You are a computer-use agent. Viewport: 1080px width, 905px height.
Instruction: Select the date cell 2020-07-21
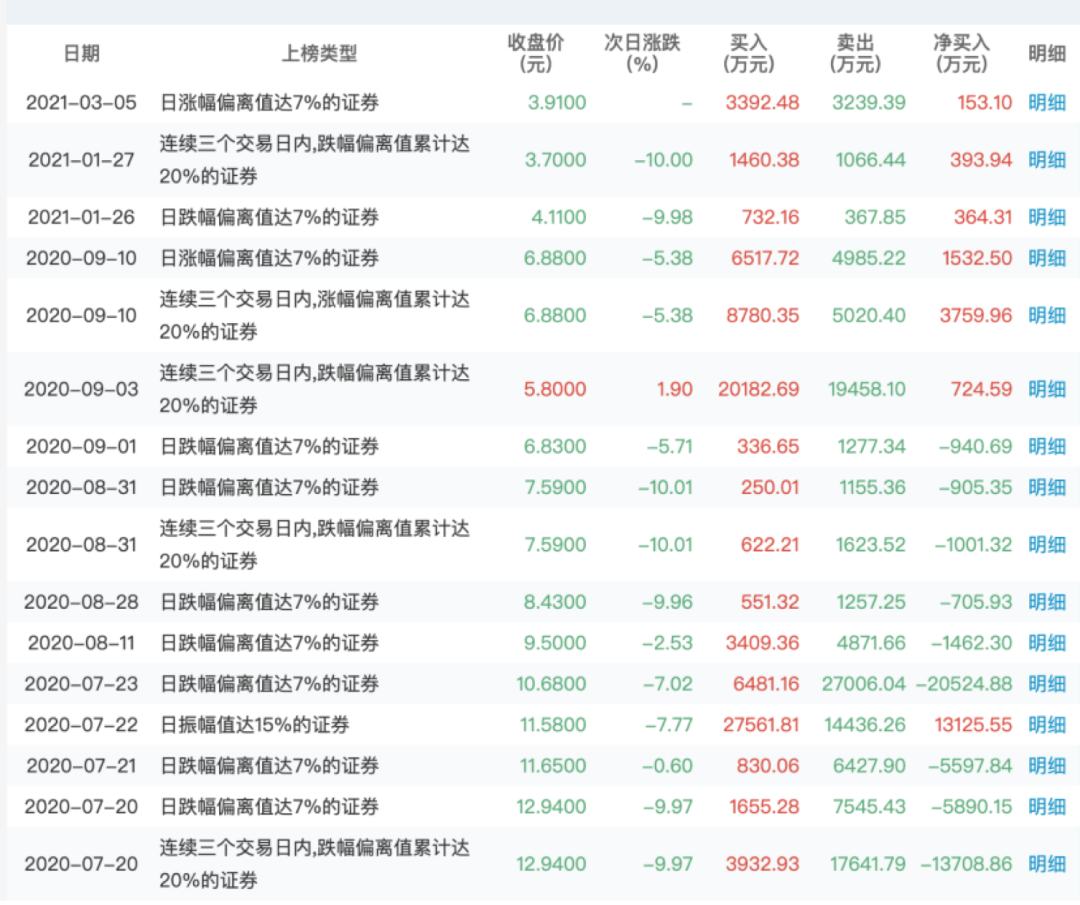pos(81,766)
